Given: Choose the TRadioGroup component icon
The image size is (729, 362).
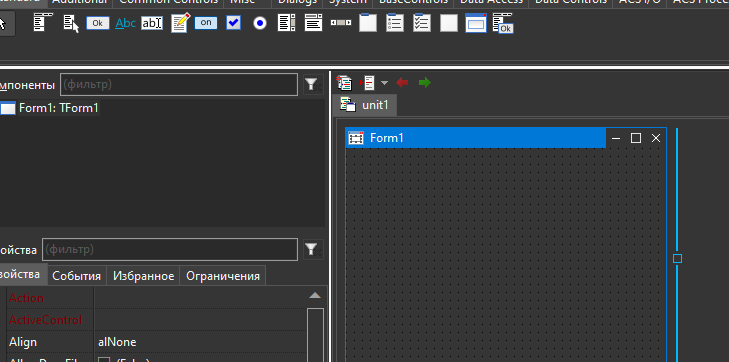Looking at the screenshot, I should 395,23.
